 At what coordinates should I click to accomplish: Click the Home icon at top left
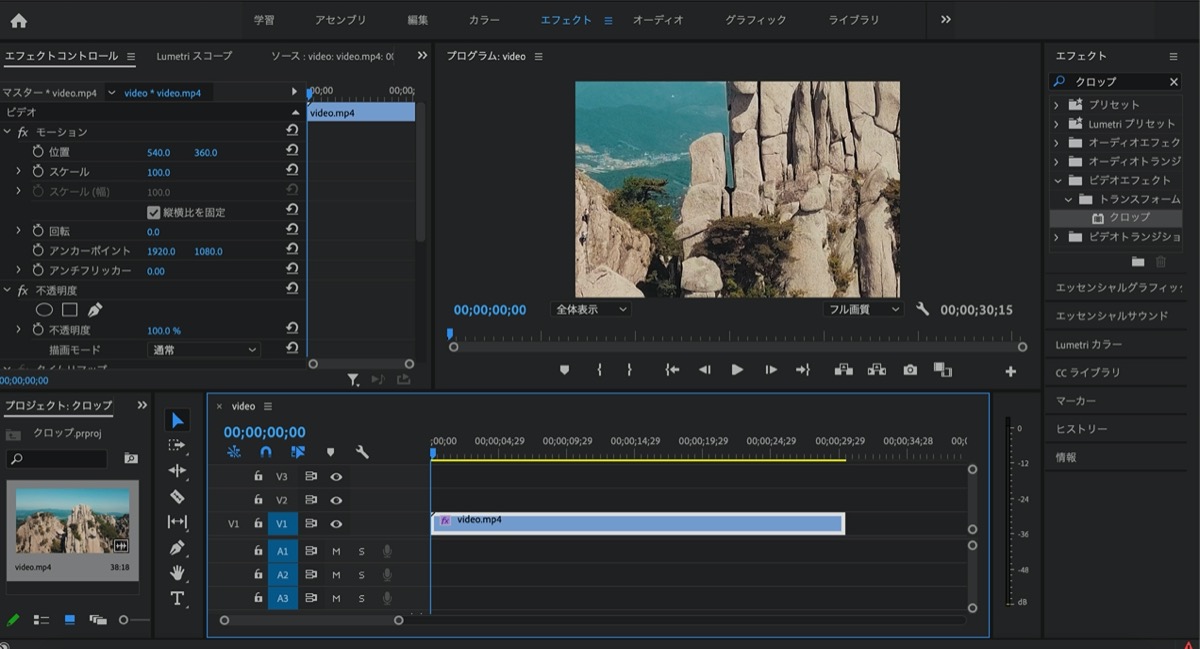pos(18,20)
